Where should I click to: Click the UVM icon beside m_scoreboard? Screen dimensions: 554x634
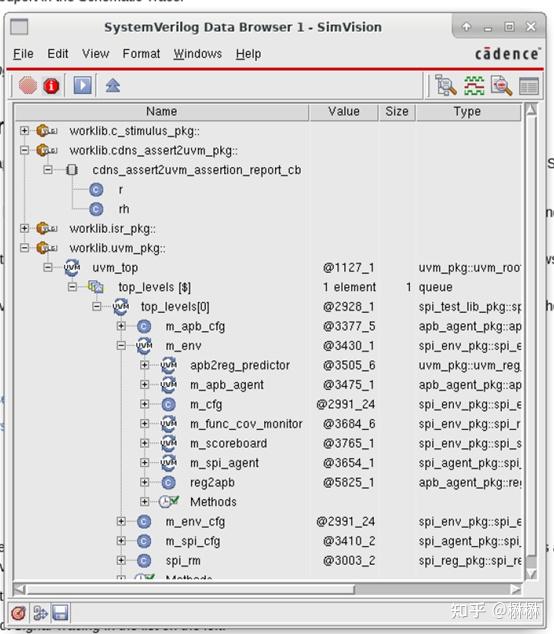[169, 443]
